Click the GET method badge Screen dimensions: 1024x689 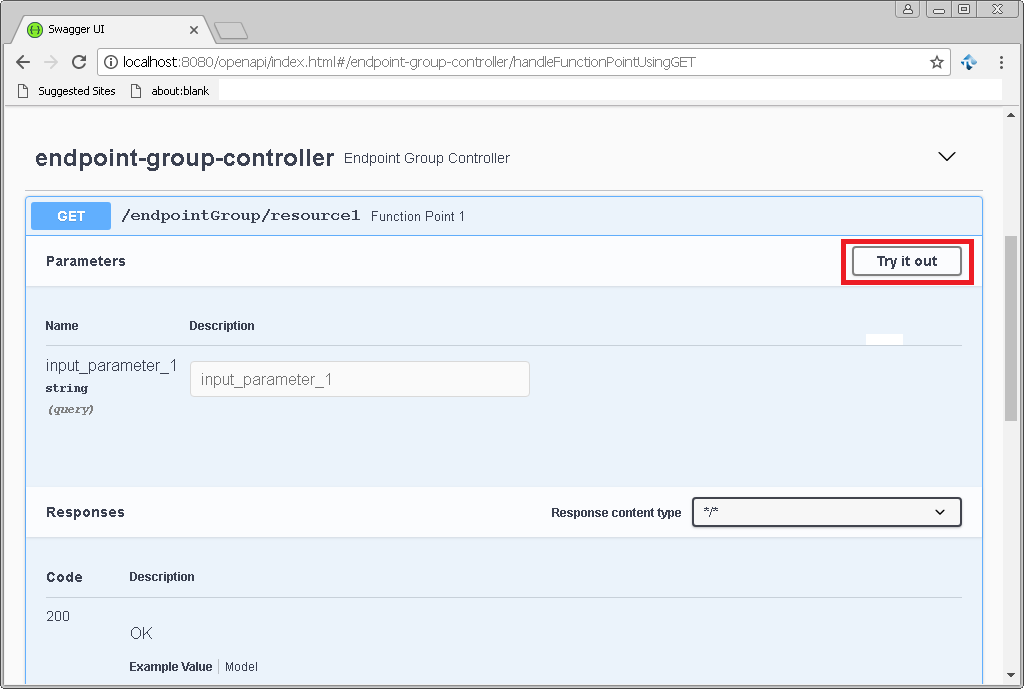(x=71, y=216)
